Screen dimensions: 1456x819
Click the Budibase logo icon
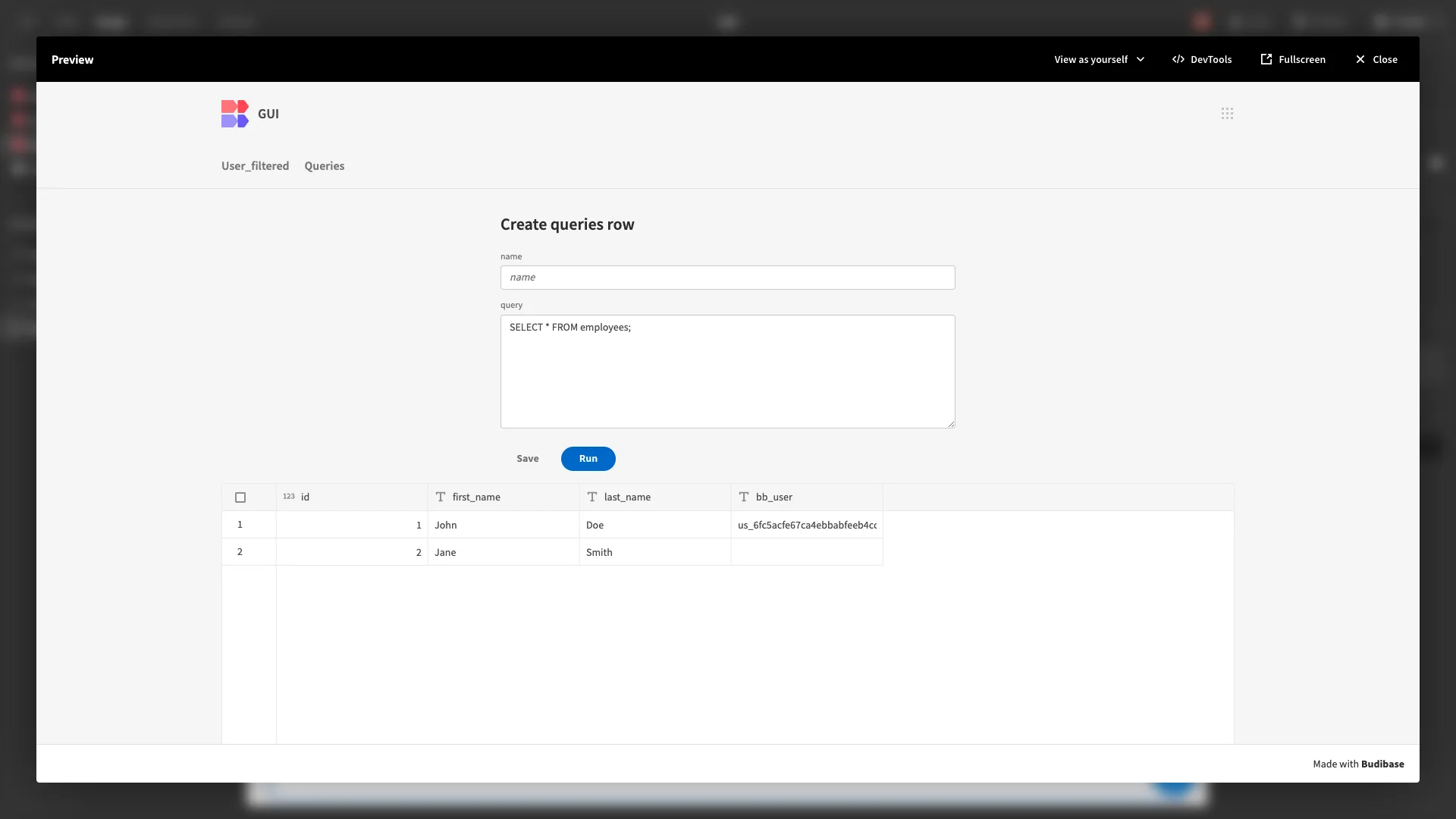coord(234,114)
